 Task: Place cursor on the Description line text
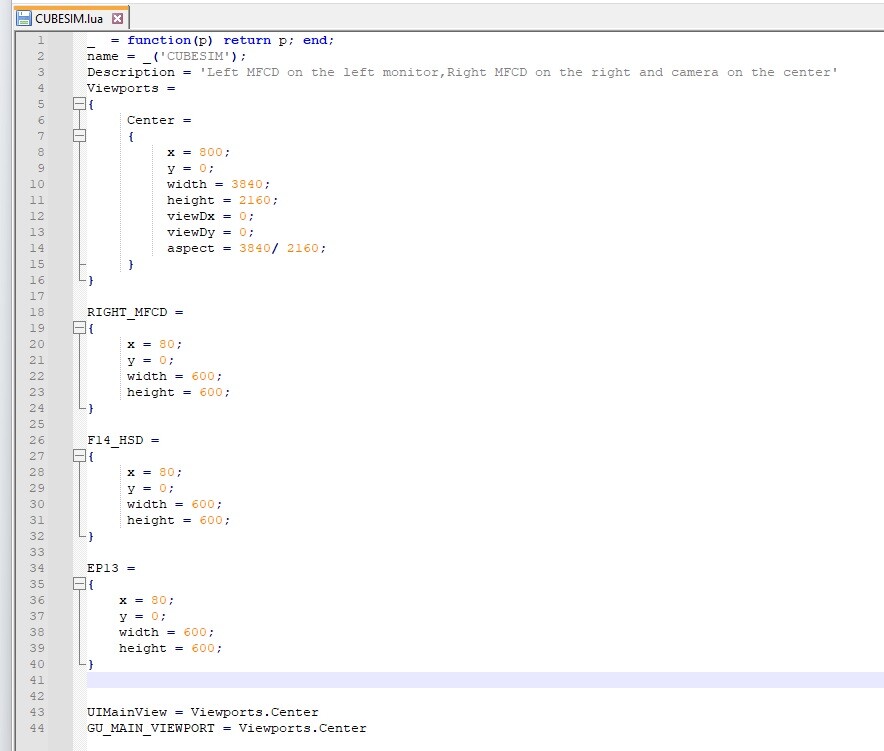(x=462, y=72)
